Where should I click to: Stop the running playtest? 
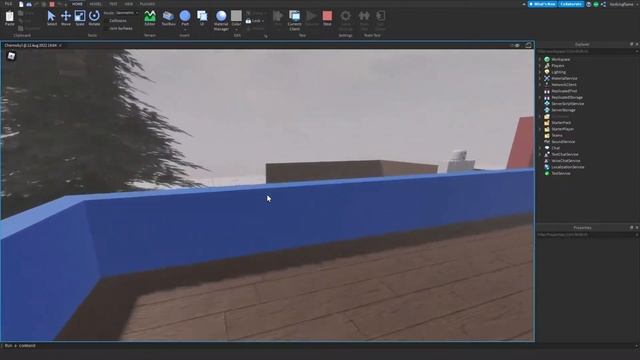(327, 18)
